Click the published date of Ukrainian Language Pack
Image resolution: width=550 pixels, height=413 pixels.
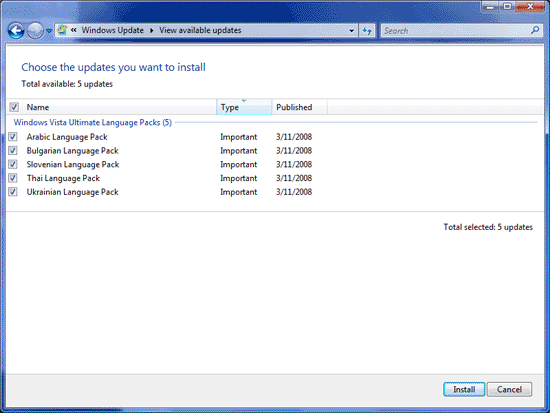tap(294, 192)
